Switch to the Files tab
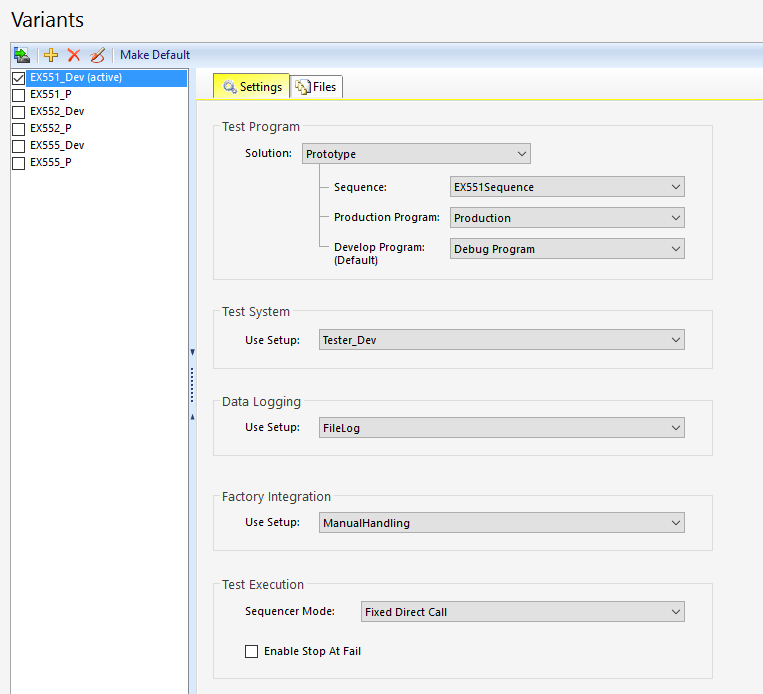Screen dimensions: 763x694 click(317, 87)
